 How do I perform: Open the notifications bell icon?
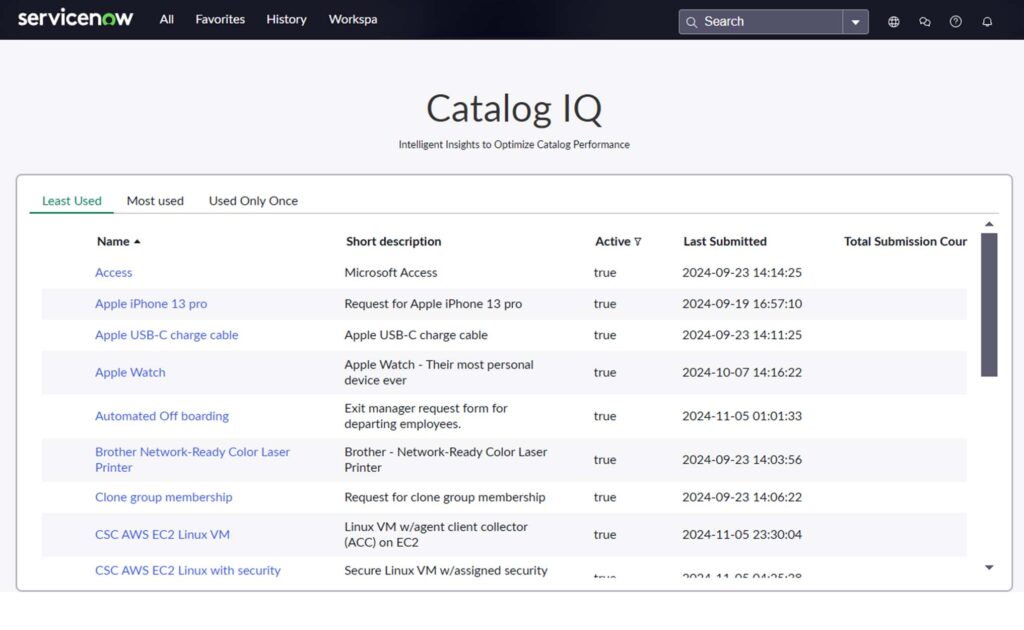pyautogui.click(x=987, y=22)
